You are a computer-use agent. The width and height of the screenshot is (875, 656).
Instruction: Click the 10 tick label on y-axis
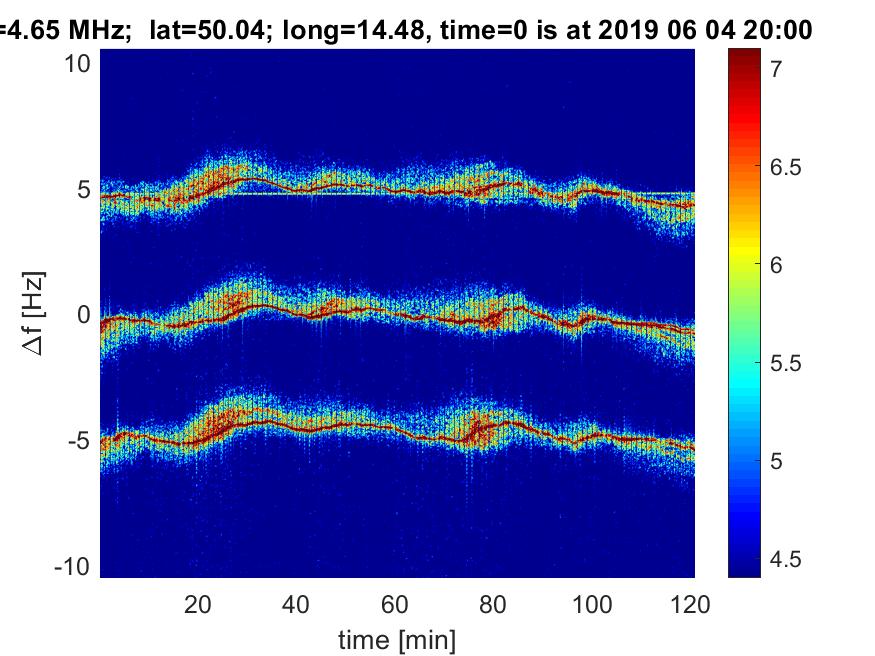click(80, 63)
